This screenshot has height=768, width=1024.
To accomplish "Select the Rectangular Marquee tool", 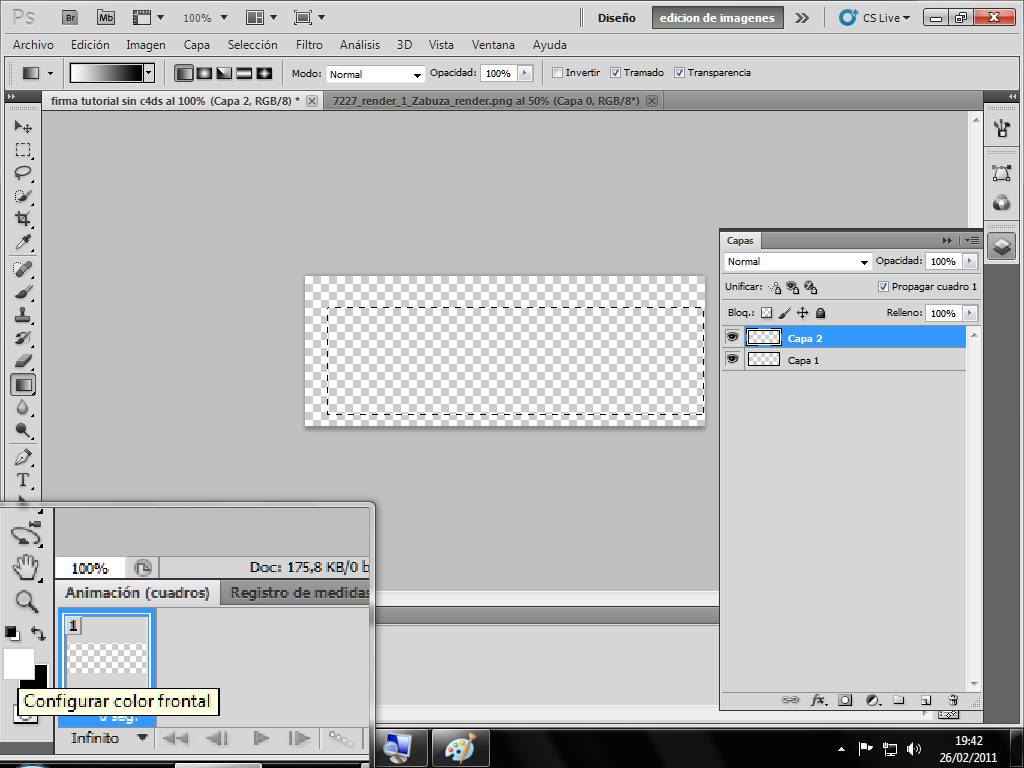I will tap(23, 150).
